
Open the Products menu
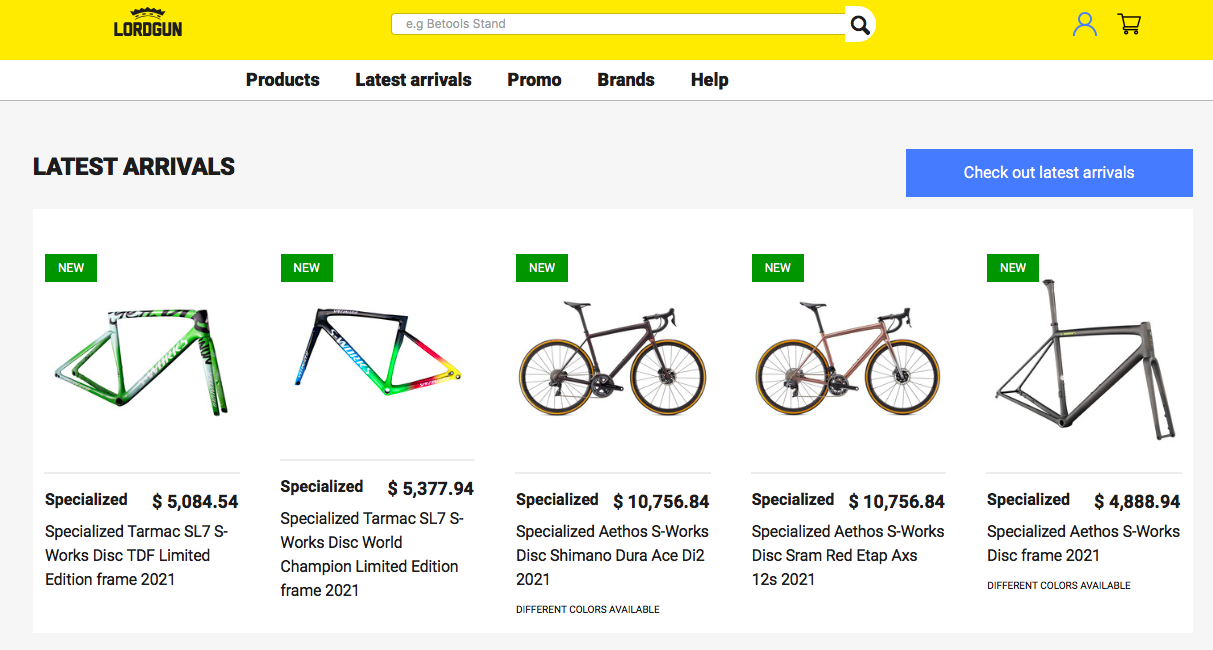(283, 80)
